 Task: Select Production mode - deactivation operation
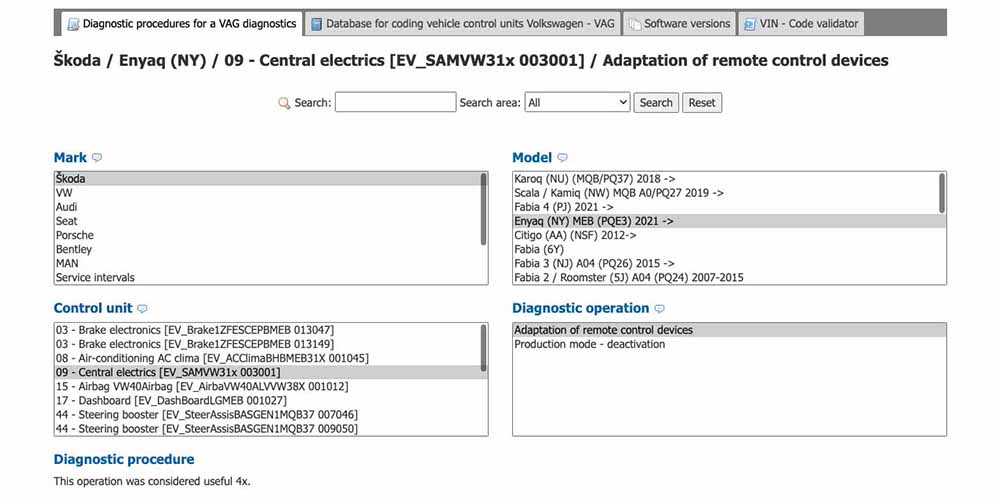coord(589,344)
